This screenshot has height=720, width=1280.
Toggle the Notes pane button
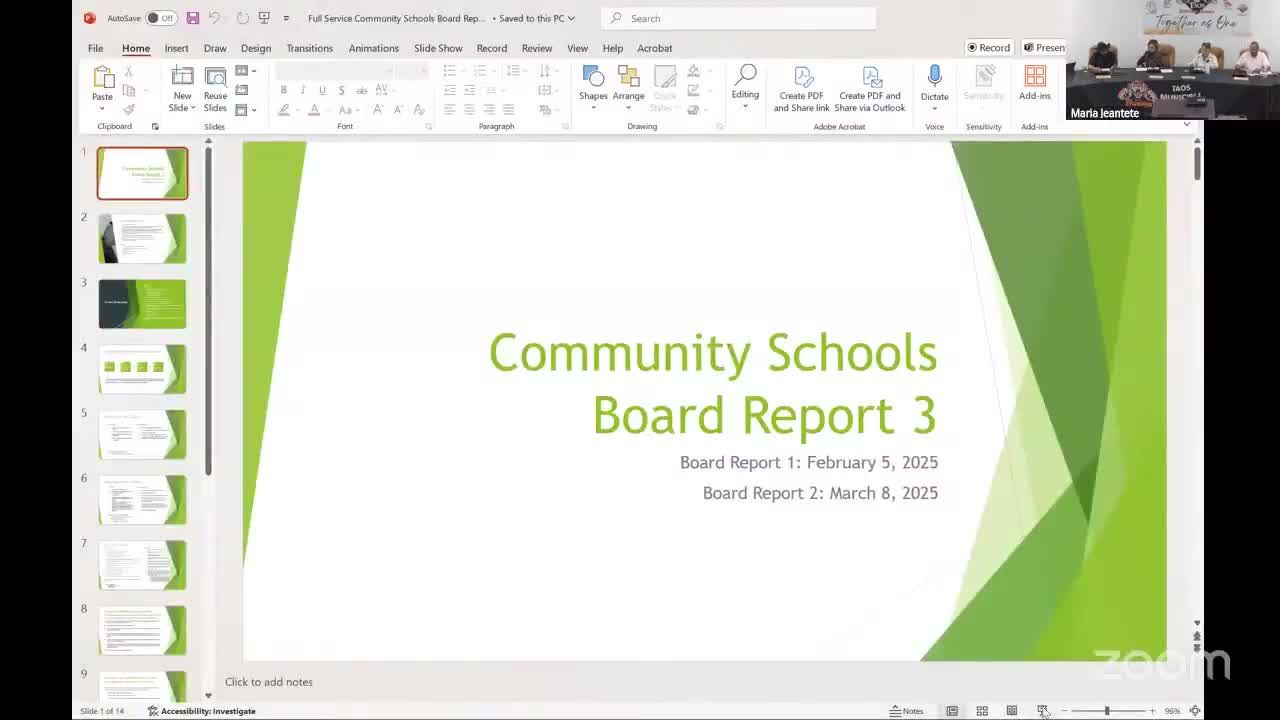click(x=907, y=711)
